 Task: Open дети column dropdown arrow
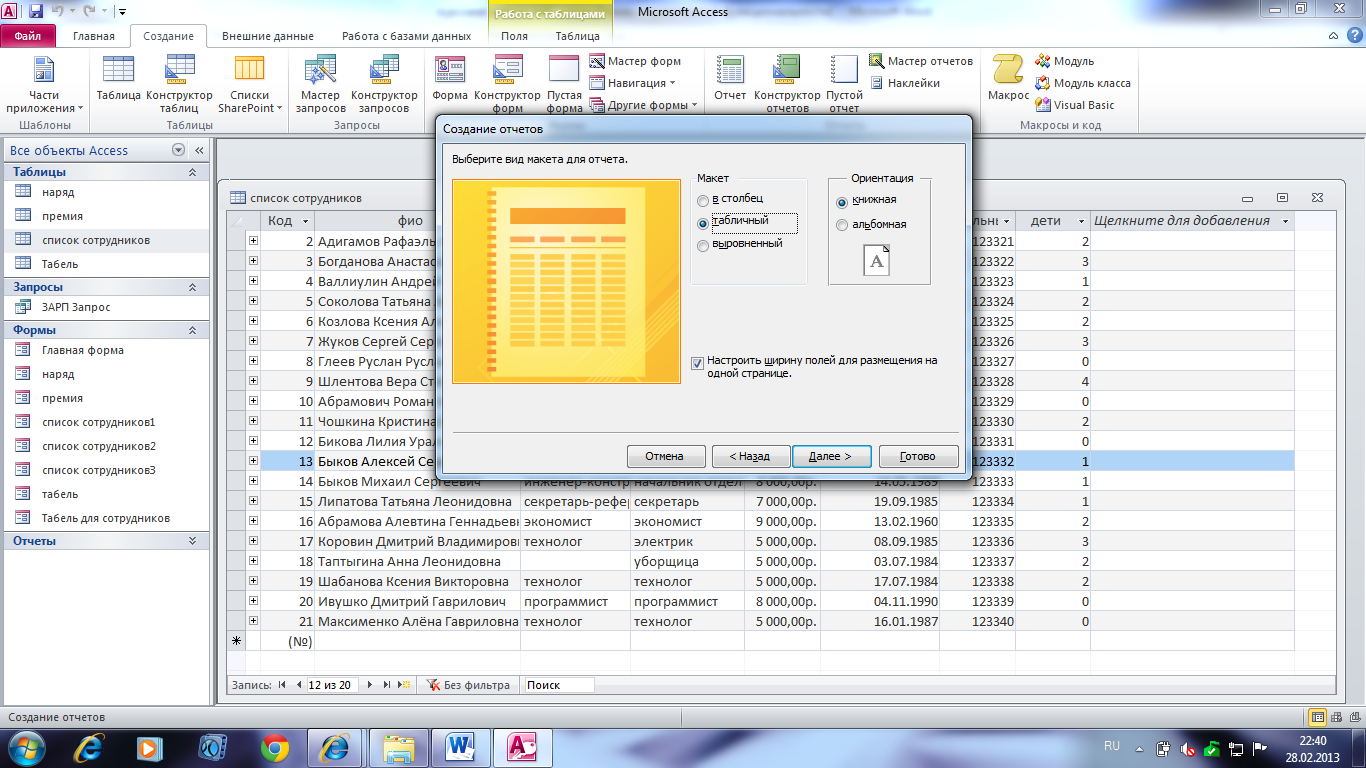pos(1082,221)
